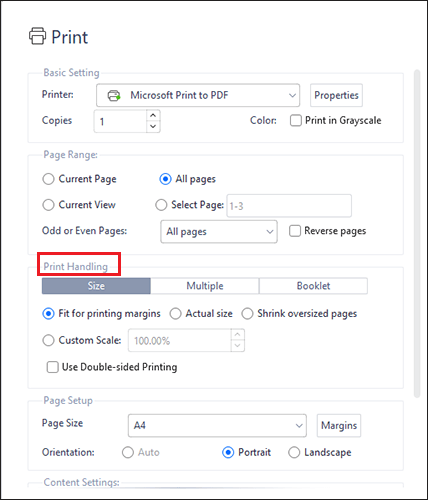The height and width of the screenshot is (500, 428).
Task: Click the printer icon beside Print title
Action: click(x=37, y=36)
